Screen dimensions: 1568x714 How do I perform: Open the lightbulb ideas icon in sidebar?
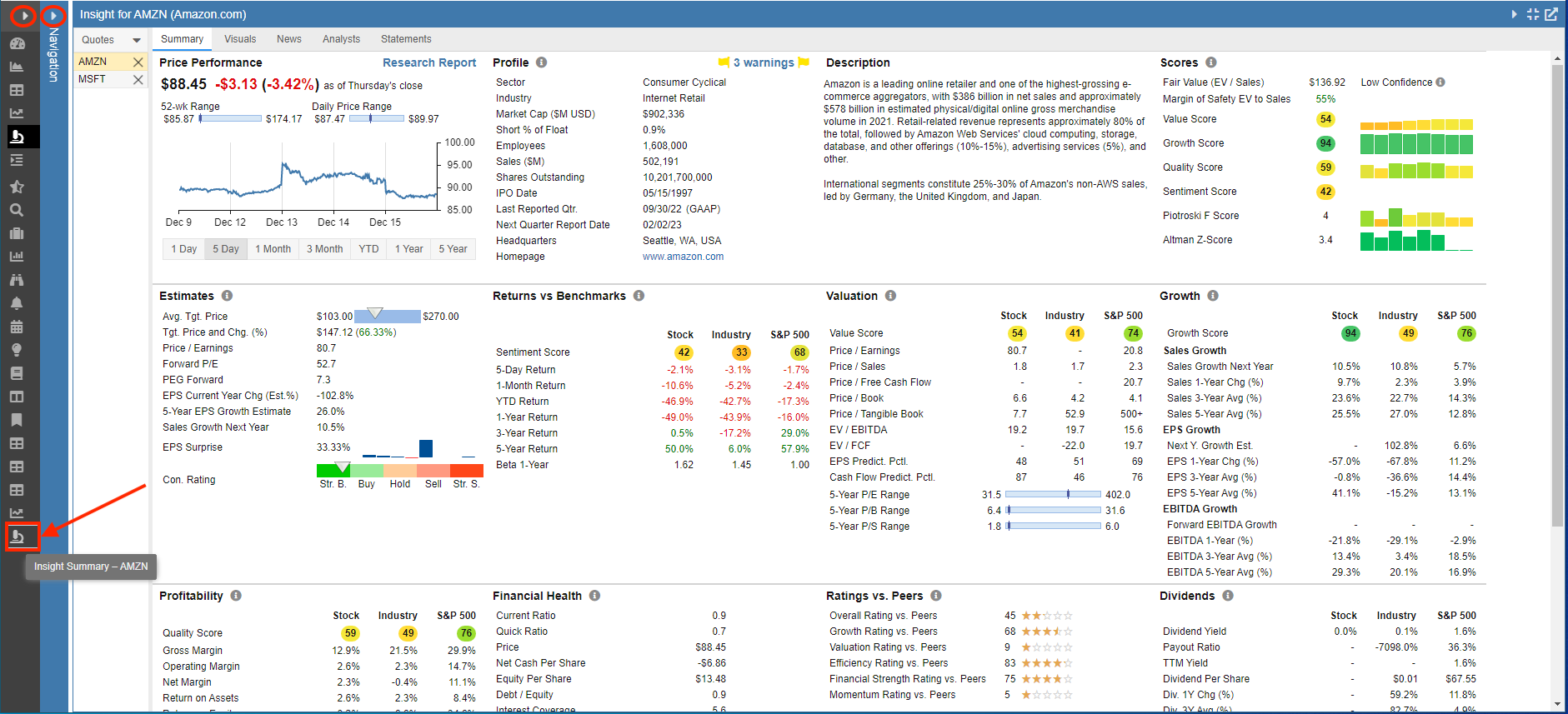click(17, 350)
